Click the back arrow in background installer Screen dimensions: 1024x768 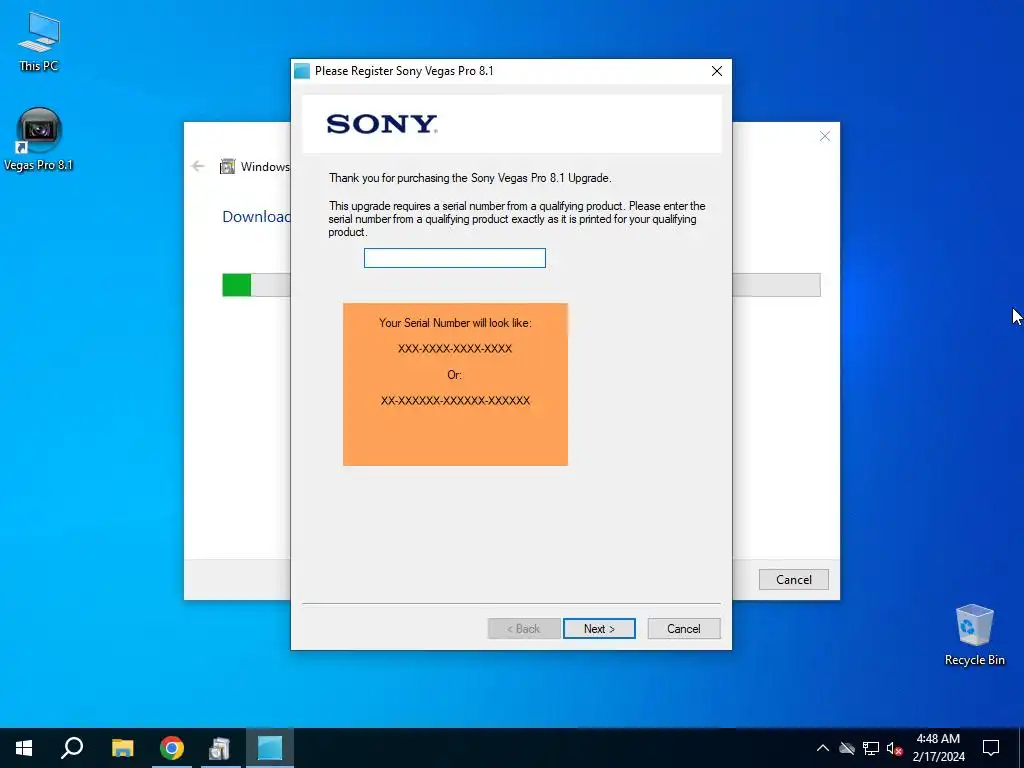[x=198, y=166]
